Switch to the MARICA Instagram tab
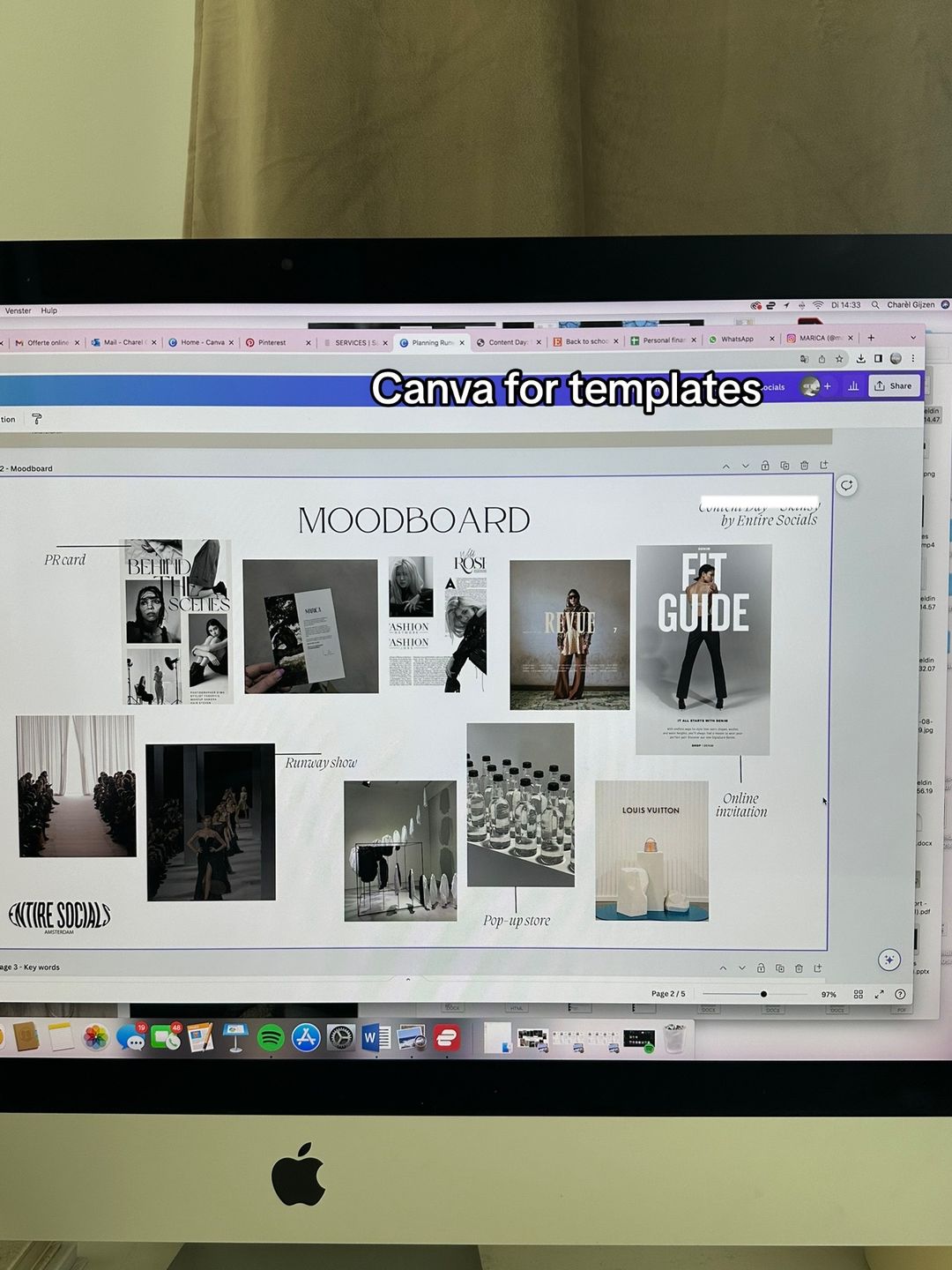 [x=819, y=338]
